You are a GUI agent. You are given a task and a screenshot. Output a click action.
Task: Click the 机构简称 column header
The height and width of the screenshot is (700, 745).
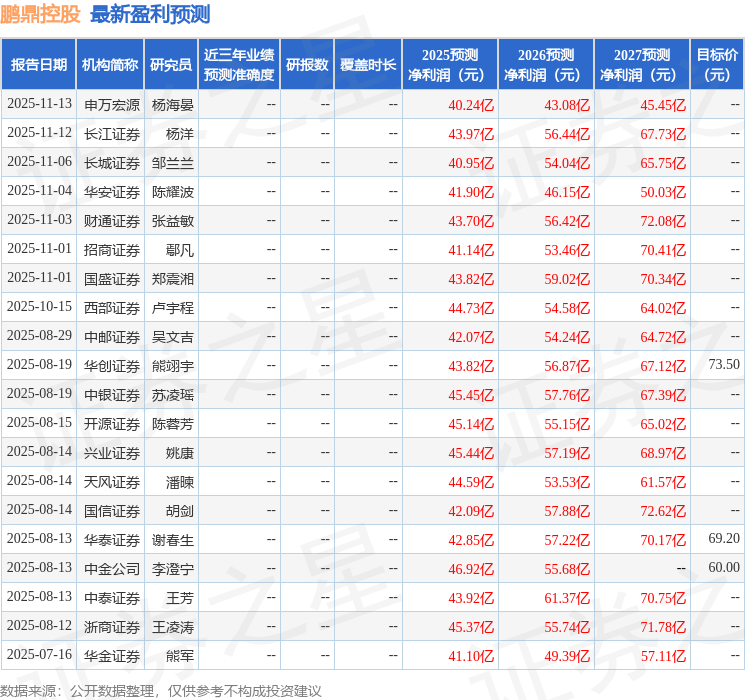[x=110, y=64]
